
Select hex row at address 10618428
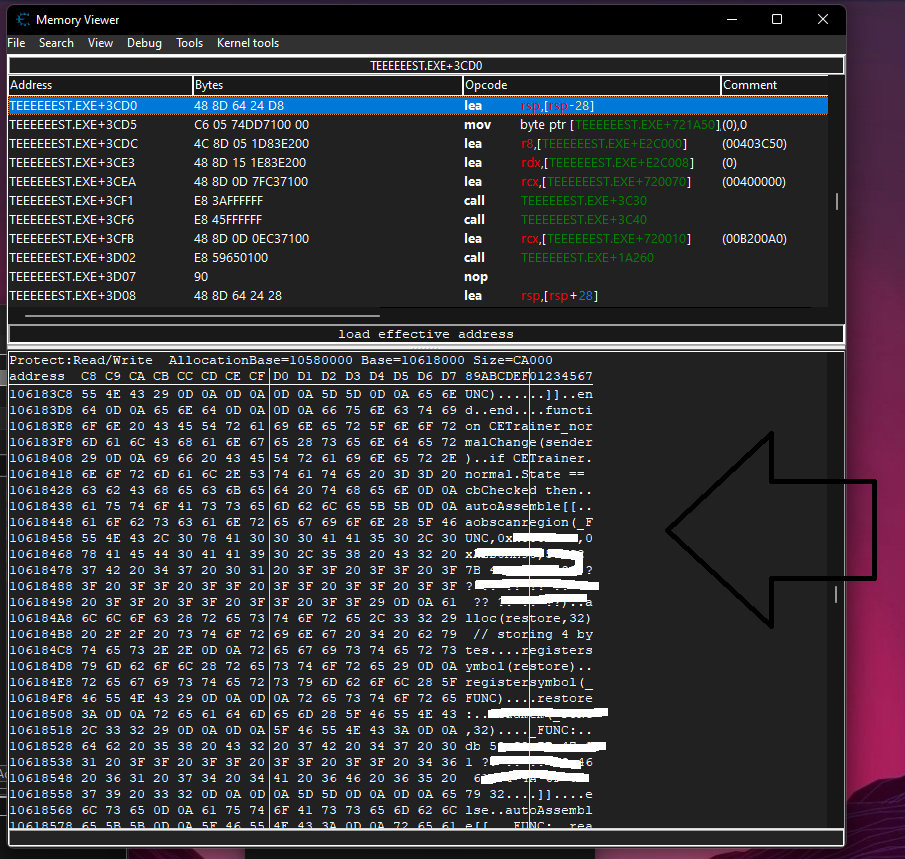pos(301,491)
